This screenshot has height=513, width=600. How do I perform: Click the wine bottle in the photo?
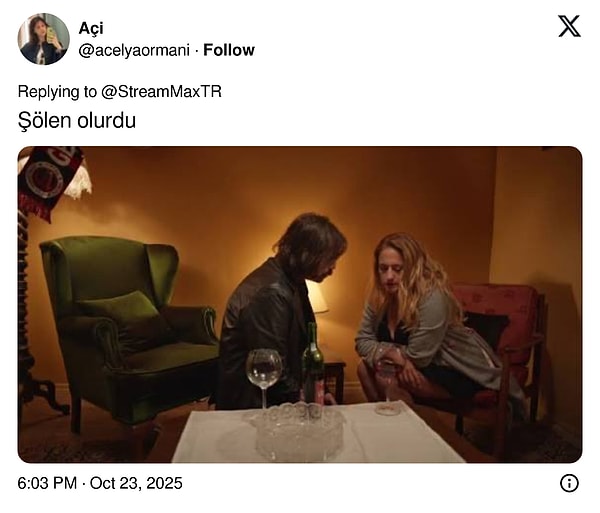pyautogui.click(x=313, y=363)
